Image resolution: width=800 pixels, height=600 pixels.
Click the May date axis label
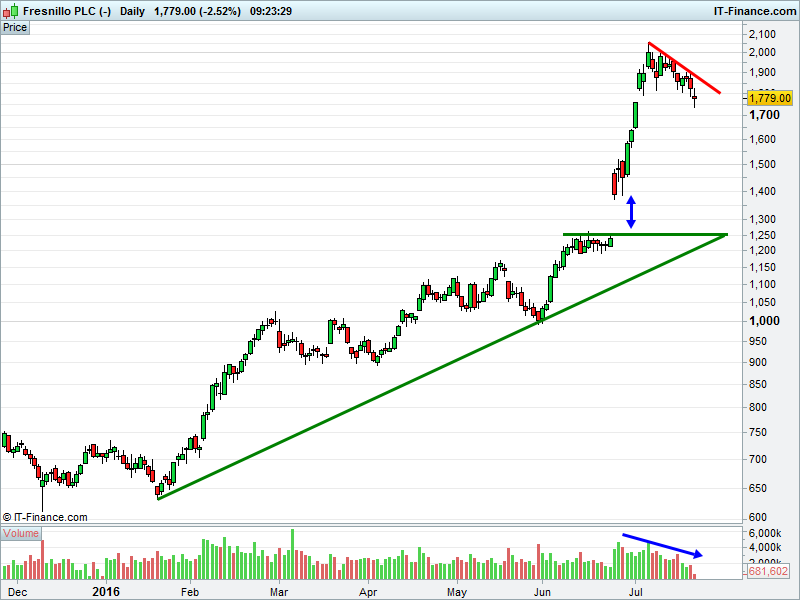click(x=457, y=592)
